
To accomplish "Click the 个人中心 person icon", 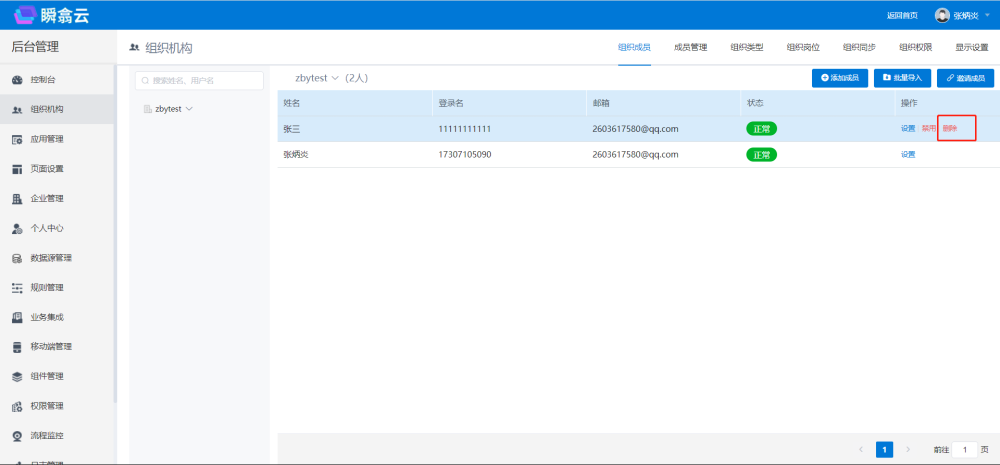I will pos(17,228).
